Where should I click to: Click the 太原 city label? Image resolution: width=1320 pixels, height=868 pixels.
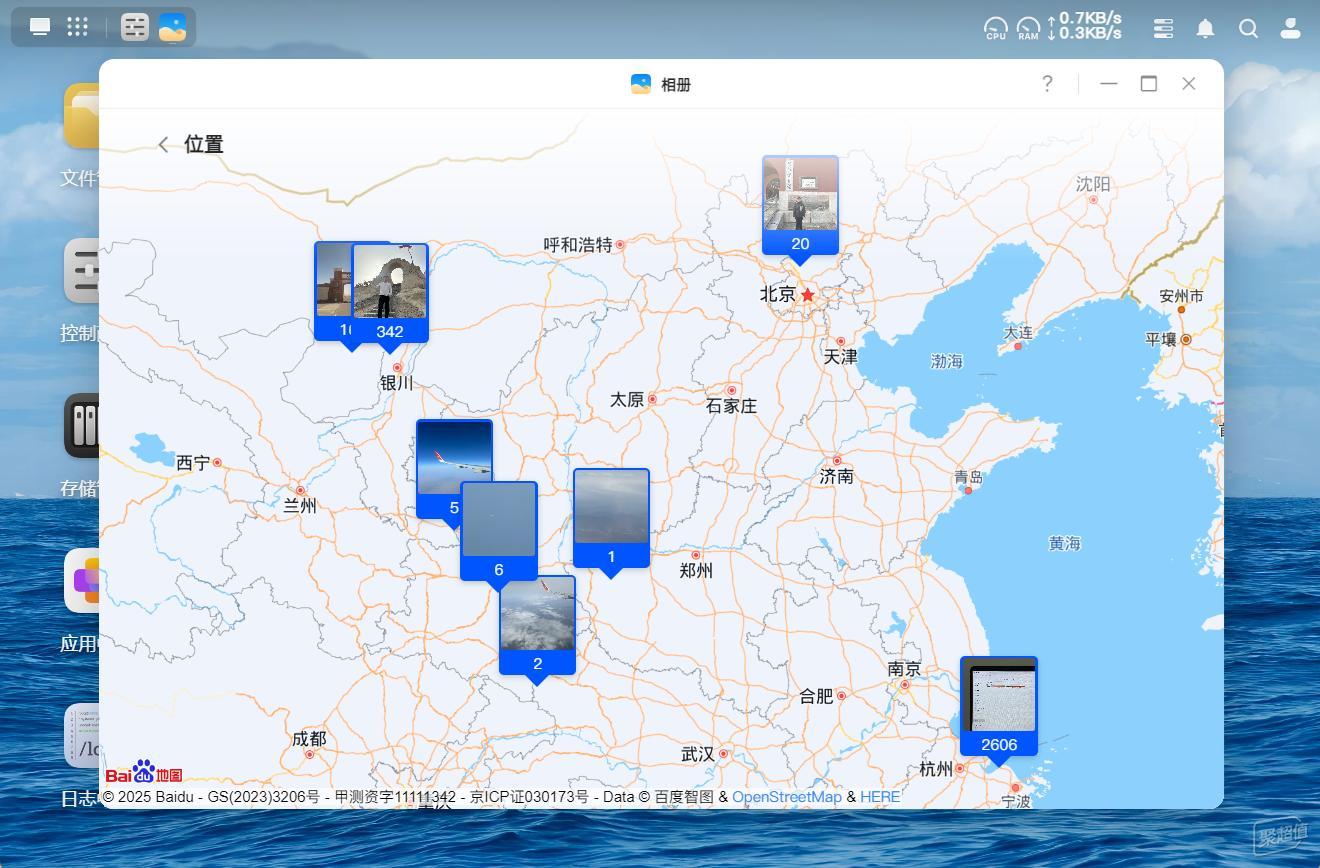(x=627, y=399)
